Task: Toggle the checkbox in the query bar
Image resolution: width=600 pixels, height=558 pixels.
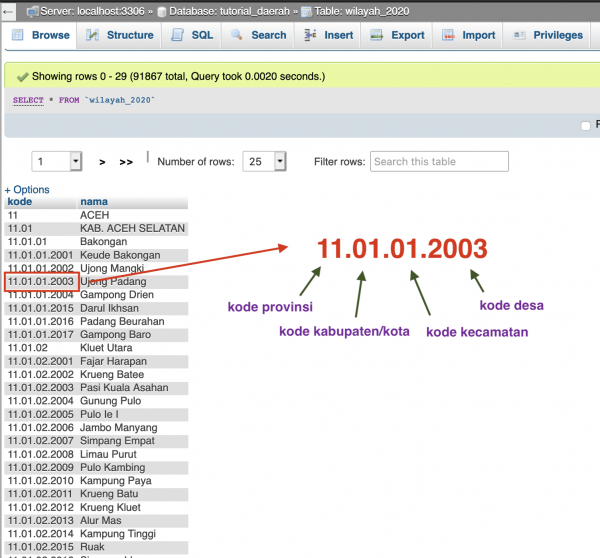Action: click(585, 126)
